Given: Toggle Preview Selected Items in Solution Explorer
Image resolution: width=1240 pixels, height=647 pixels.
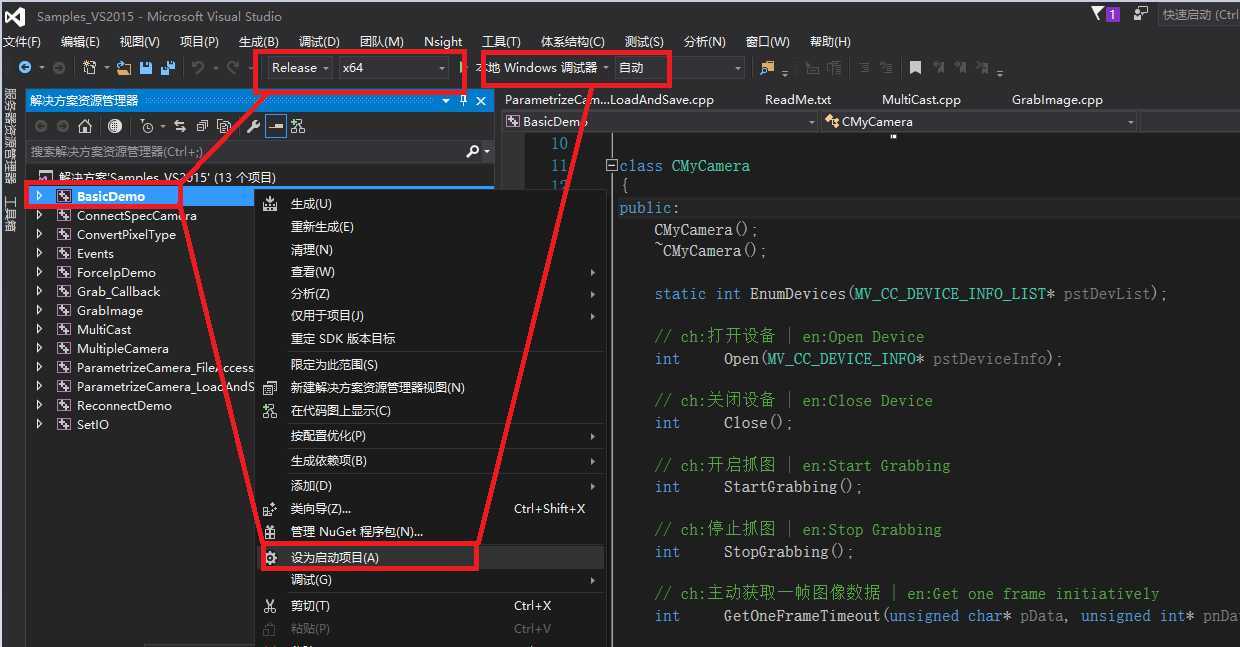Looking at the screenshot, I should pyautogui.click(x=275, y=126).
